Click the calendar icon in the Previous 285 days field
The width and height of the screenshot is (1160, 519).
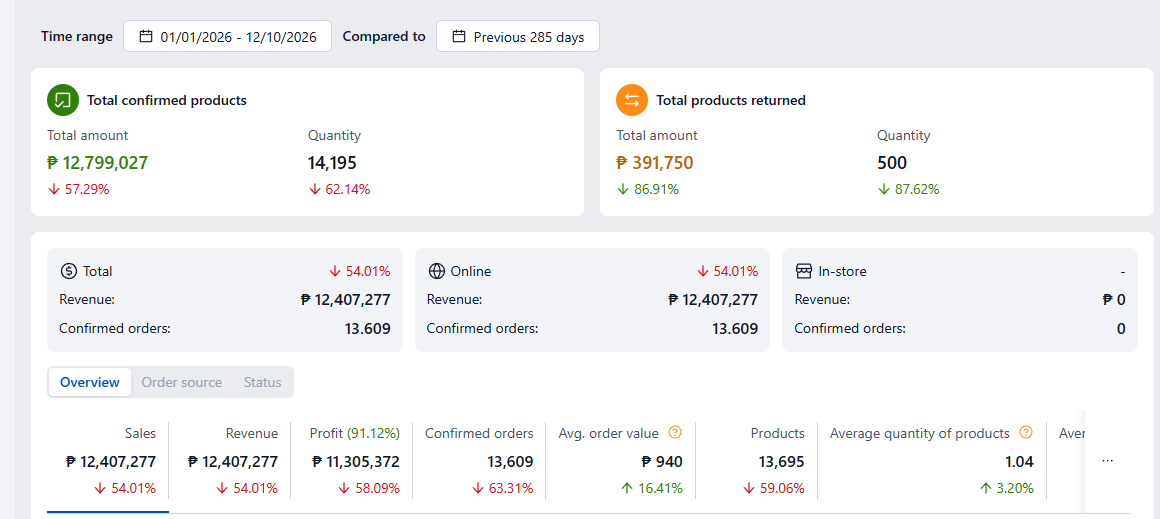[459, 36]
